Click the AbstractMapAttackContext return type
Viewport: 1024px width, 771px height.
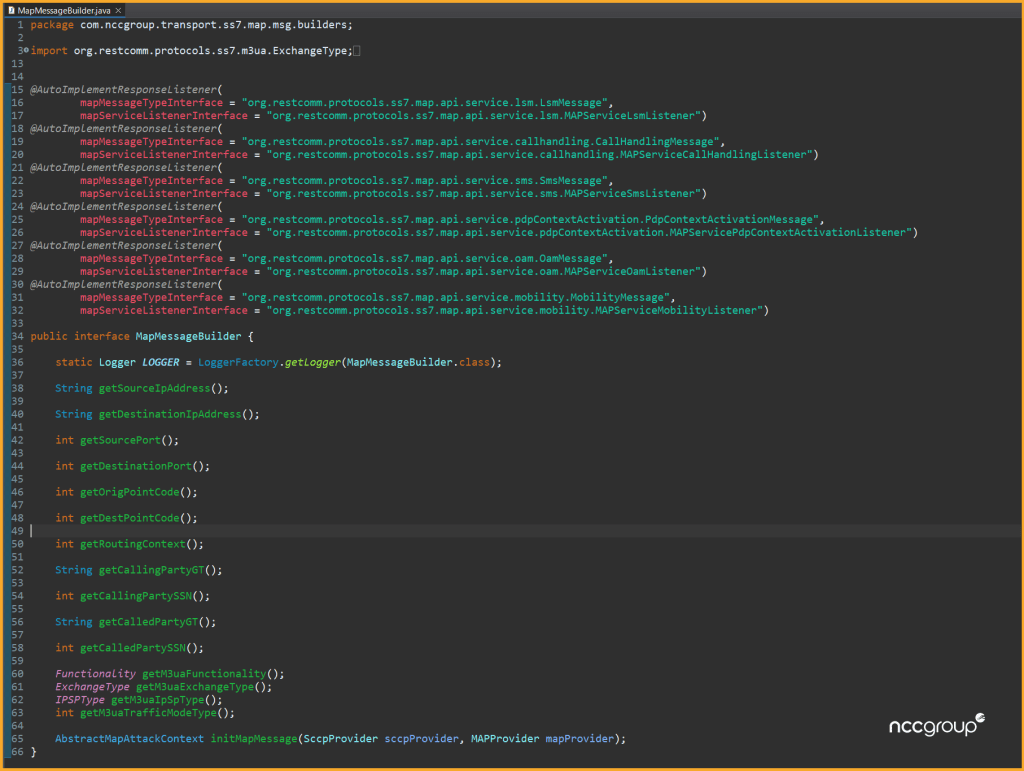(x=129, y=739)
